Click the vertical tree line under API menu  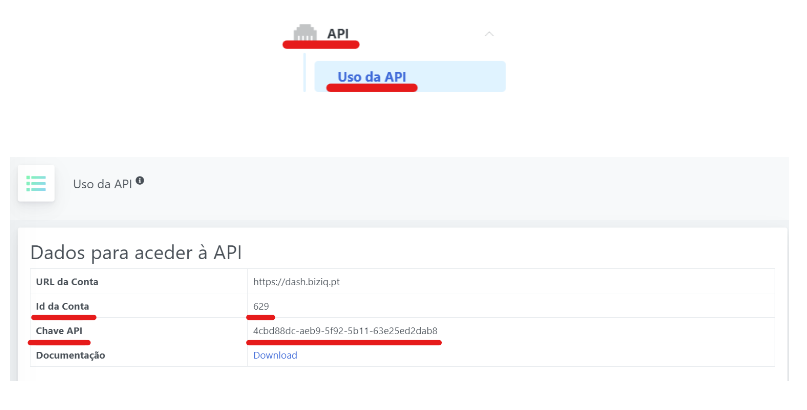coord(305,76)
